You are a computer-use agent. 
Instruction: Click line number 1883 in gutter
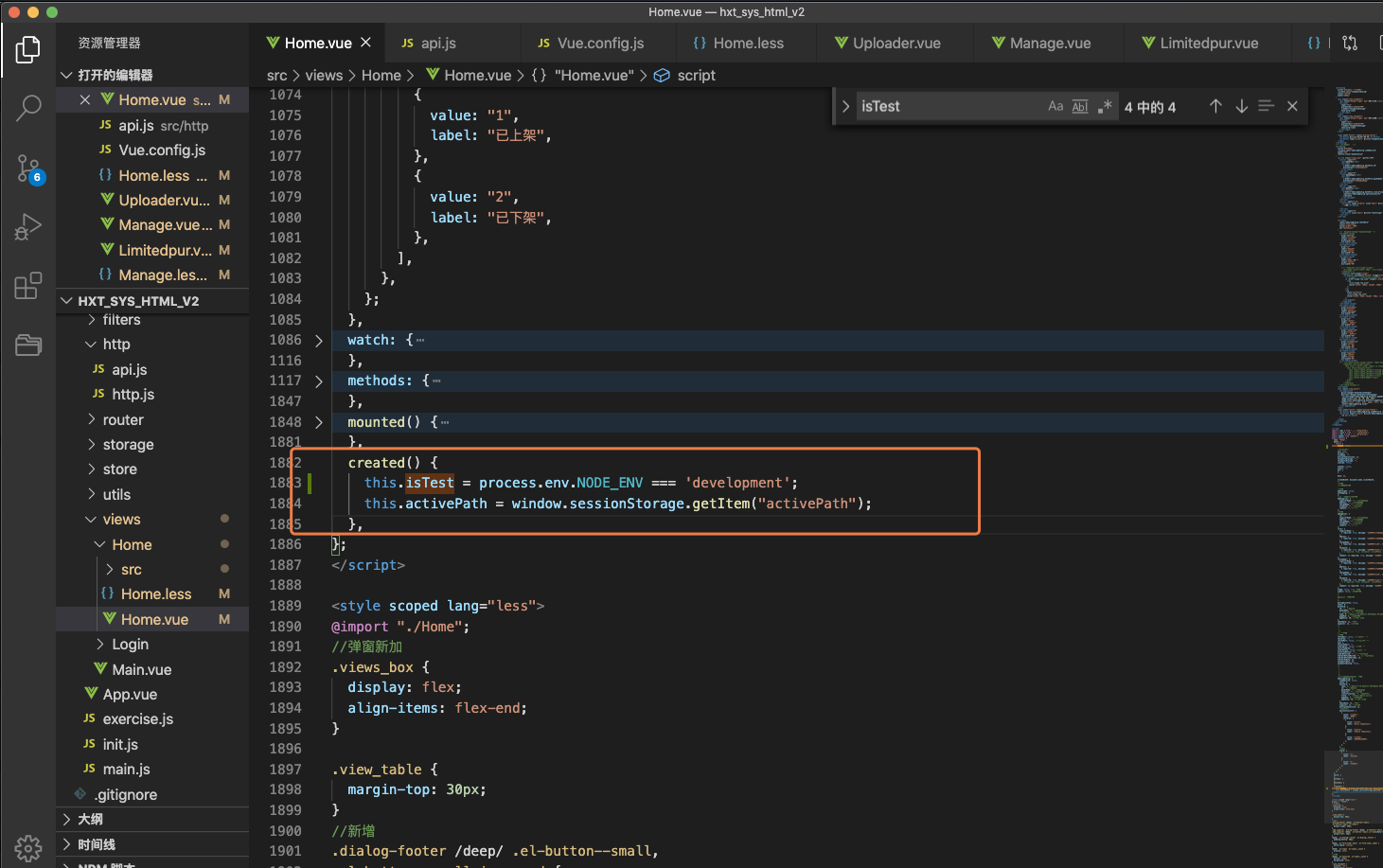coord(285,483)
